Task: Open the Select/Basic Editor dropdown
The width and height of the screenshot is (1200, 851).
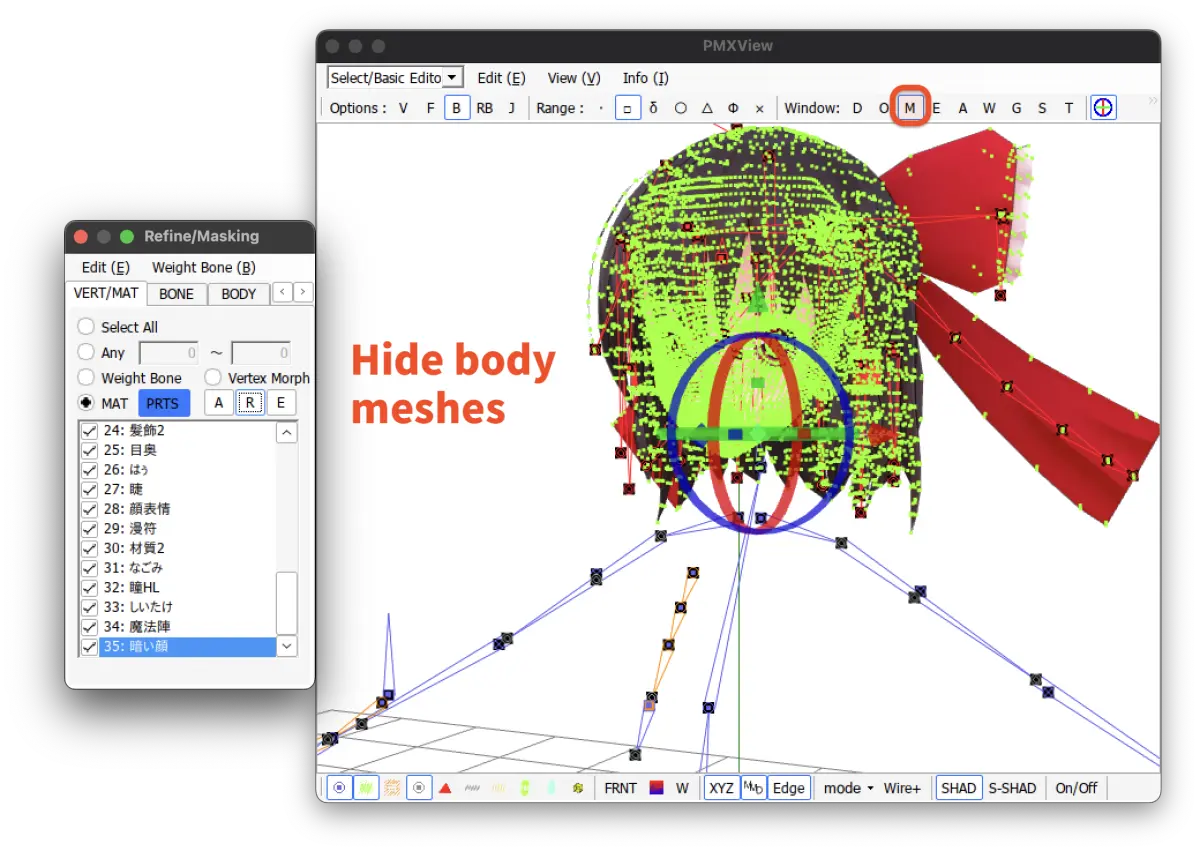Action: 395,77
